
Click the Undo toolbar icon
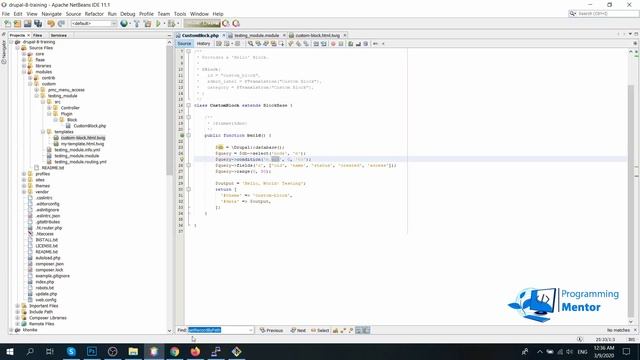[51, 24]
